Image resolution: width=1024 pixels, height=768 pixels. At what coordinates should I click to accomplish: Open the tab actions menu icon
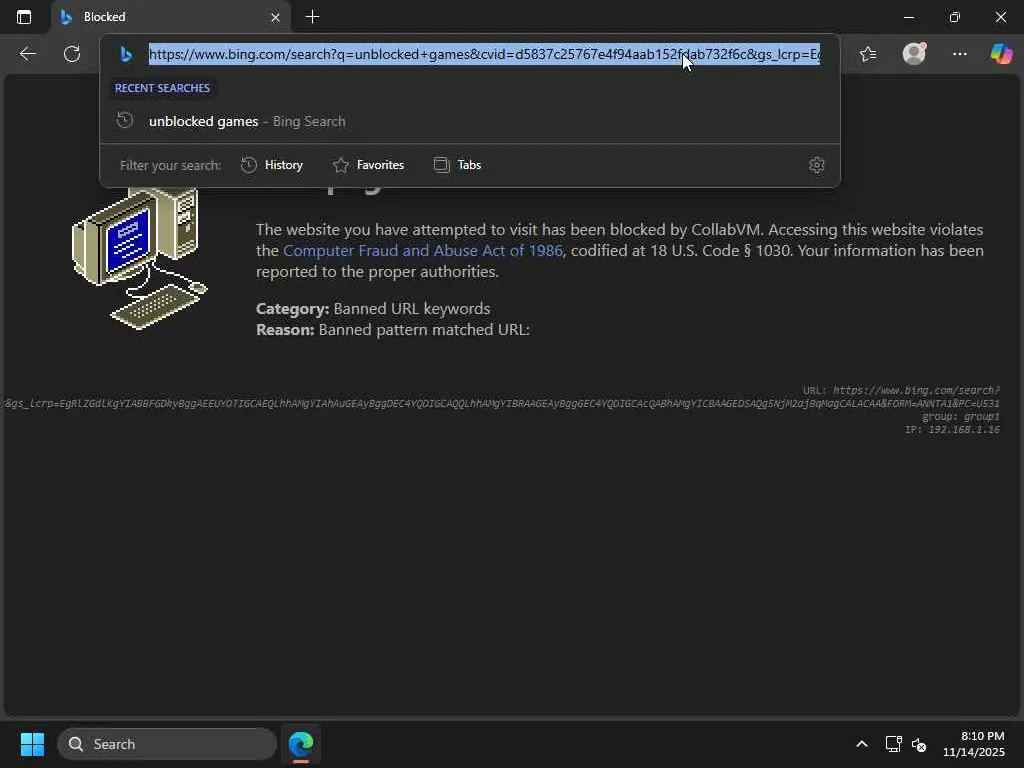[x=24, y=17]
